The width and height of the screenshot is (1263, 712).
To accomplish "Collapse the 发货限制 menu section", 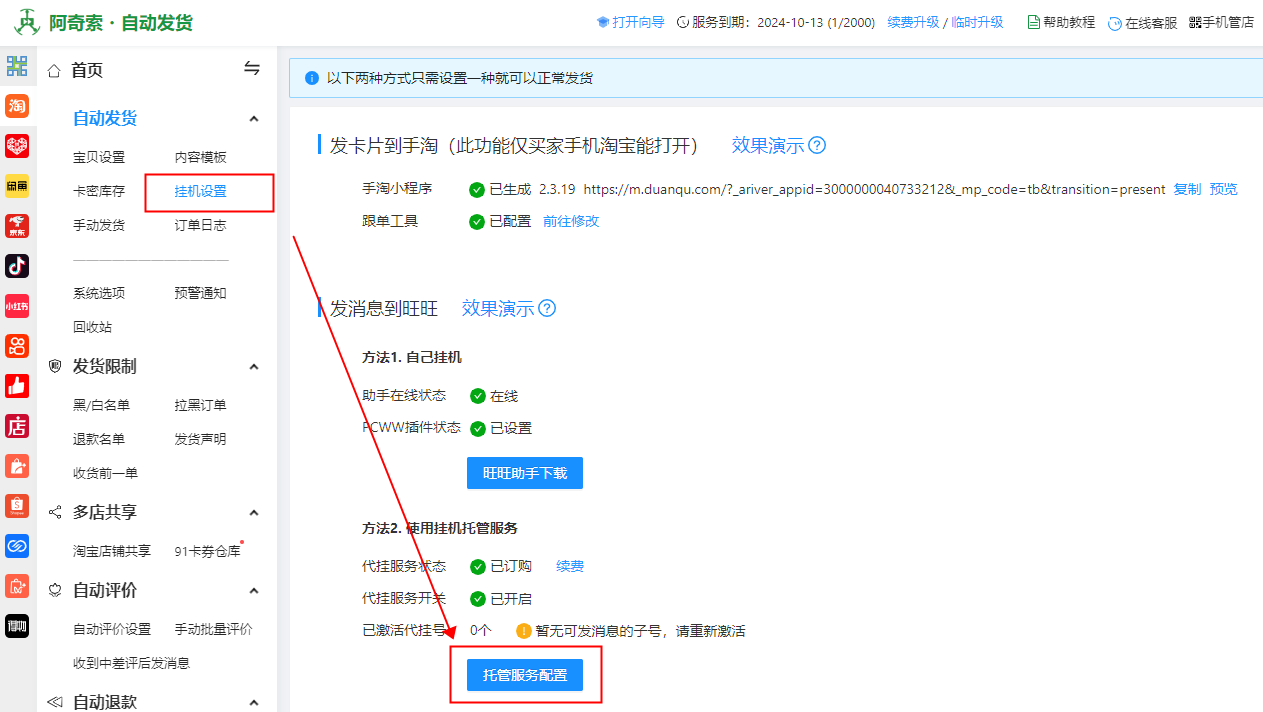I will point(254,367).
